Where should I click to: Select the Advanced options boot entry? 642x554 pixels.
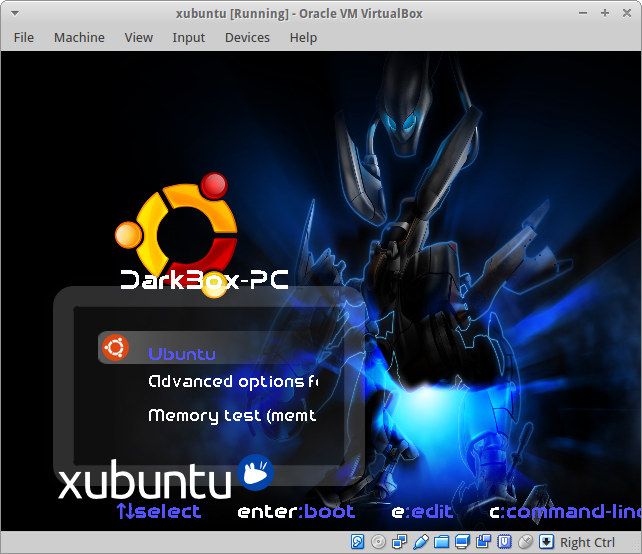click(233, 382)
